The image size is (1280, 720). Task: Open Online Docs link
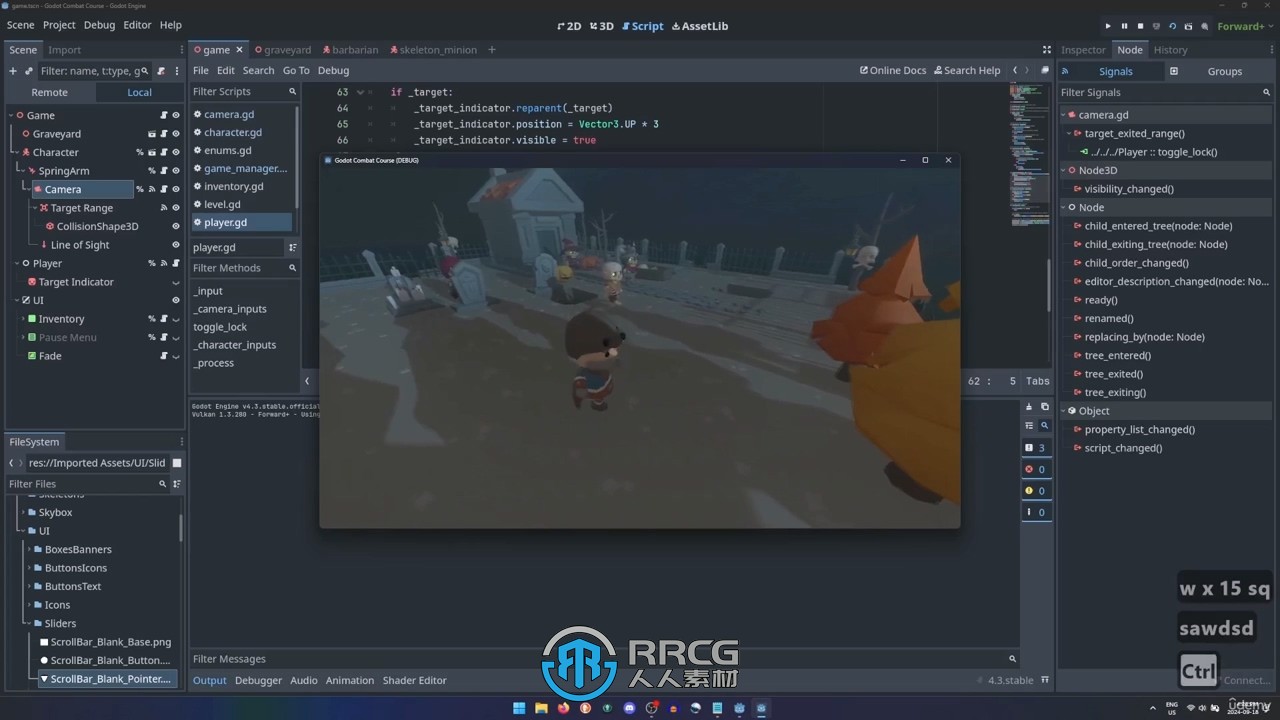[x=893, y=70]
